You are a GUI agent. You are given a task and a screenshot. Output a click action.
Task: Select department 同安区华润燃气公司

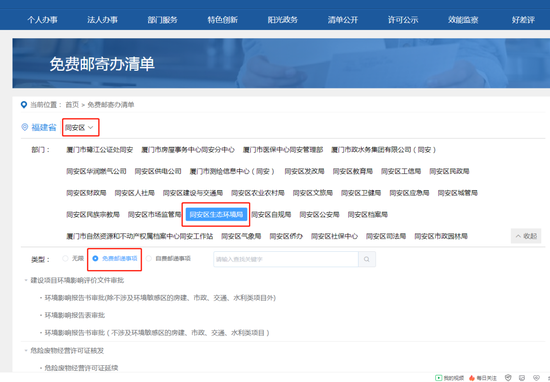[x=96, y=171]
